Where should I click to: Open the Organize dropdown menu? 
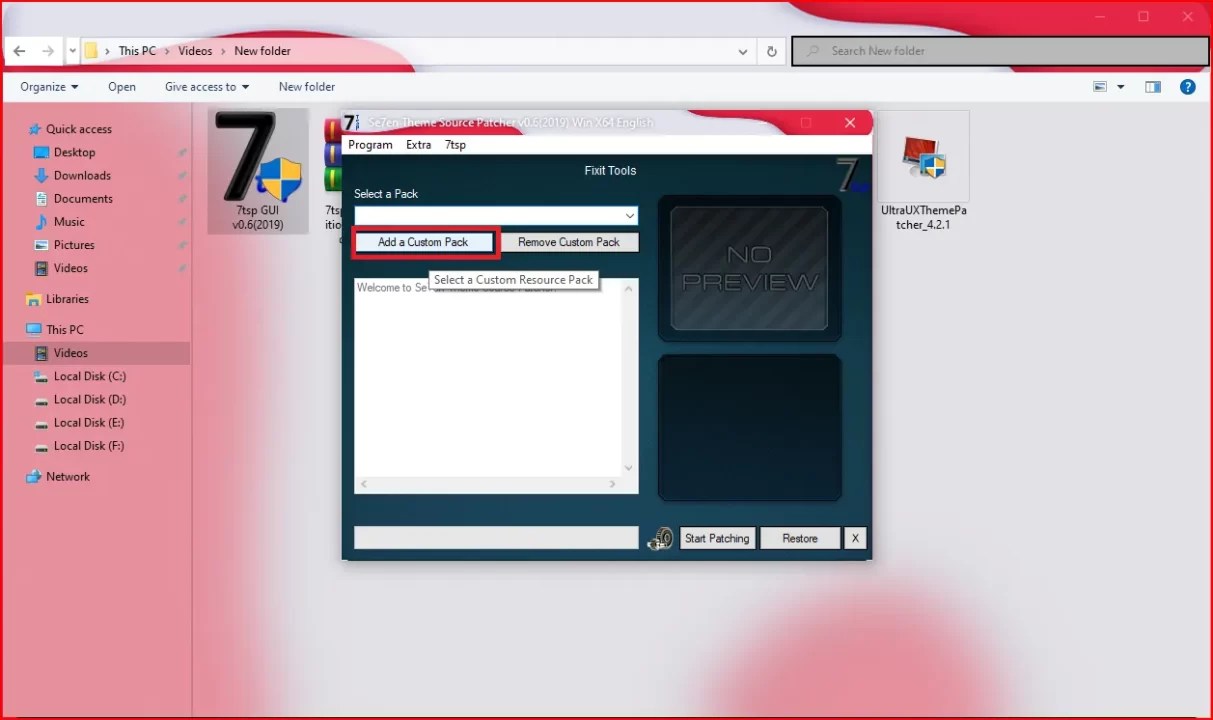(49, 87)
